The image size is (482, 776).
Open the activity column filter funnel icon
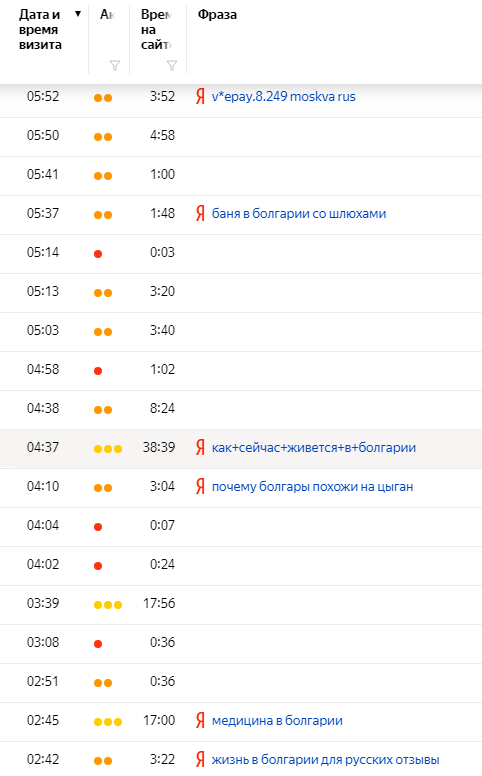pos(115,65)
